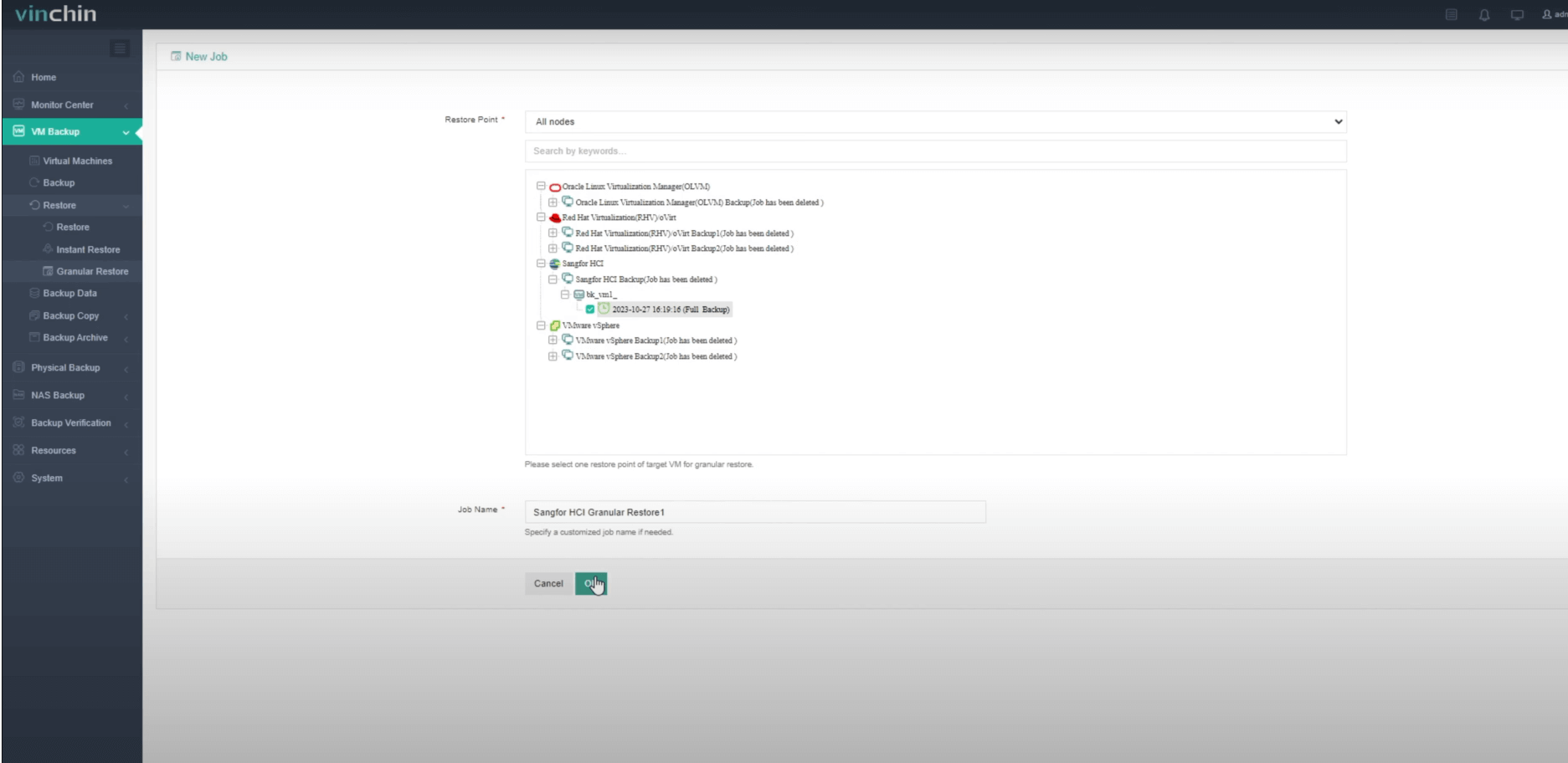Expand Resources menu
1568x763 pixels.
pos(72,450)
